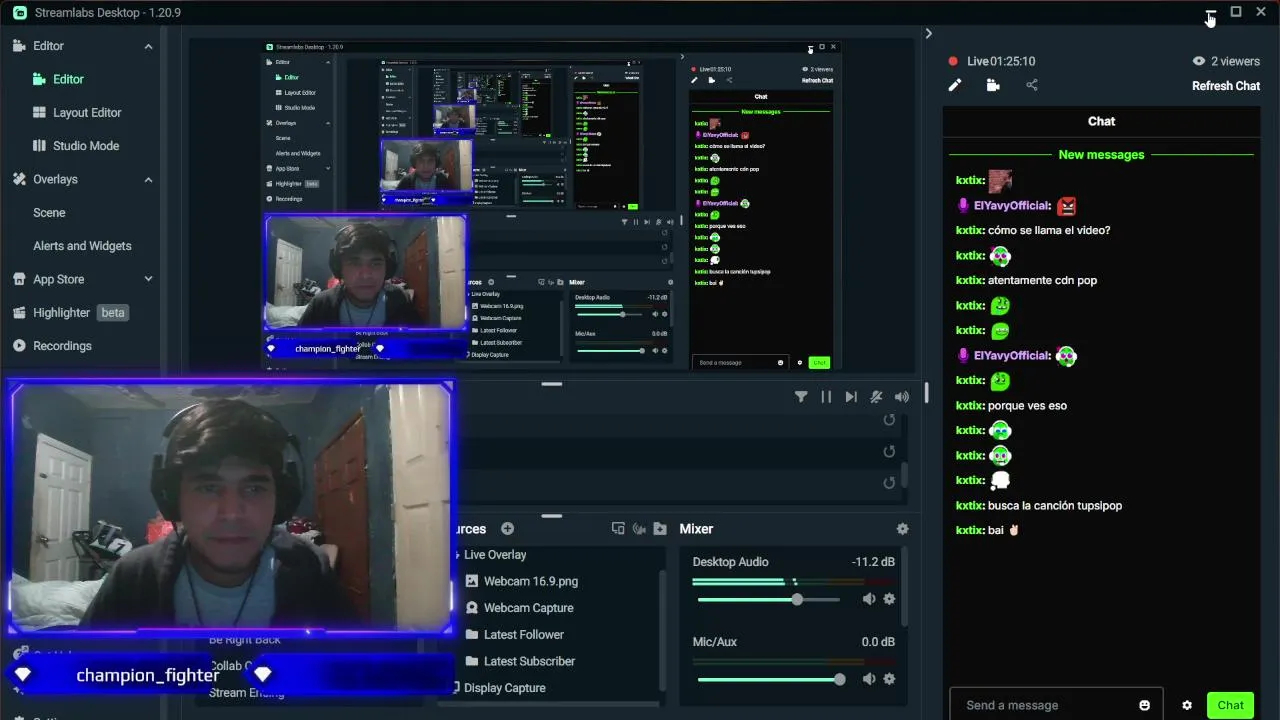Open Desktop Audio settings gear
This screenshot has height=720, width=1280.
pos(889,599)
